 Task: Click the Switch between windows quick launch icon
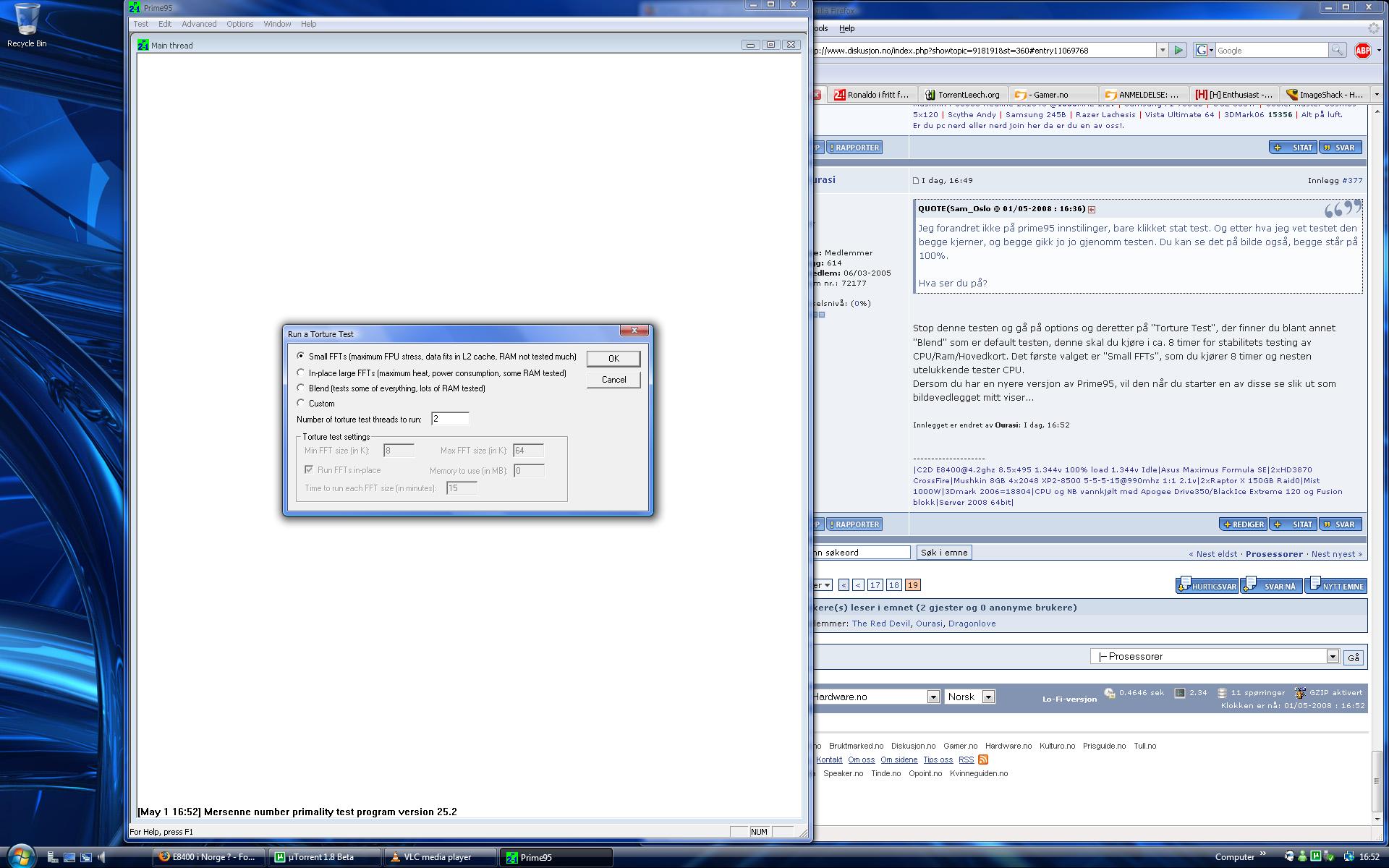85,857
